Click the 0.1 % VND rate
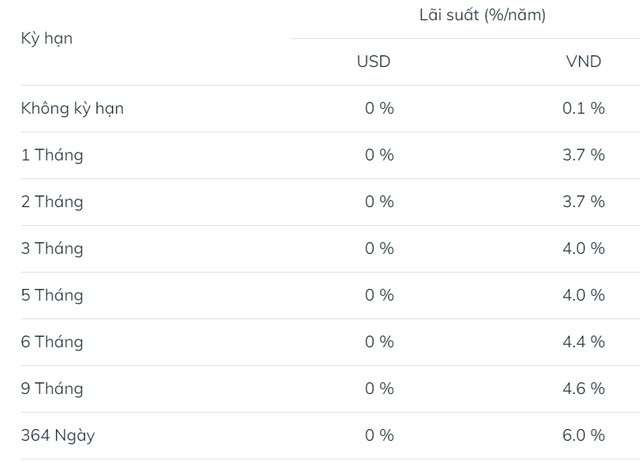This screenshot has width=640, height=461. click(x=583, y=108)
